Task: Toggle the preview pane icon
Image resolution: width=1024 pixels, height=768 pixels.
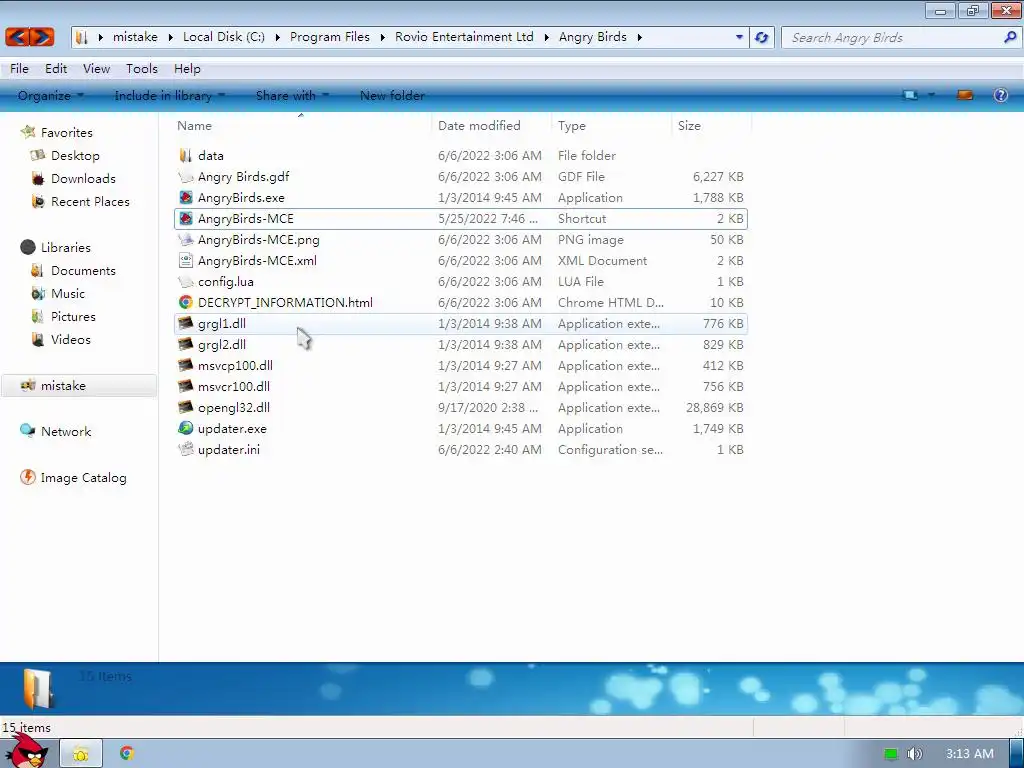Action: pyautogui.click(x=965, y=95)
